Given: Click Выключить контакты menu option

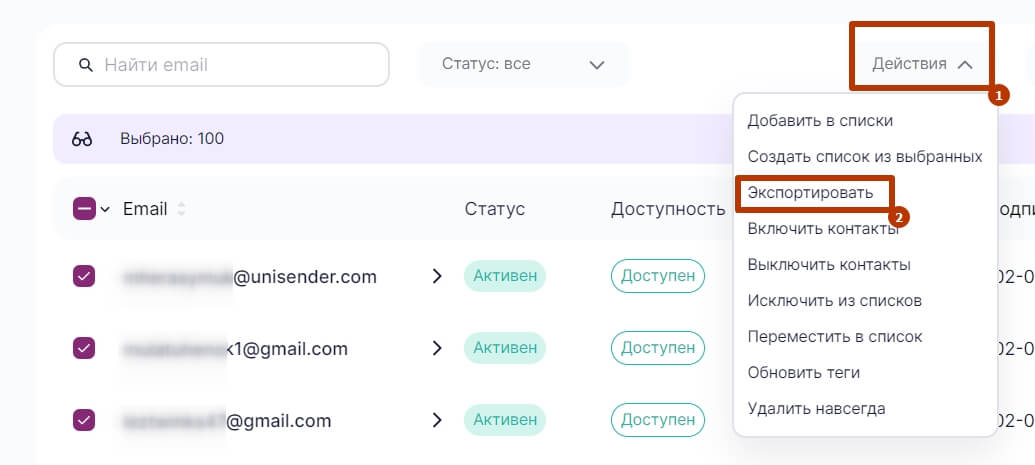Looking at the screenshot, I should pyautogui.click(x=828, y=265).
